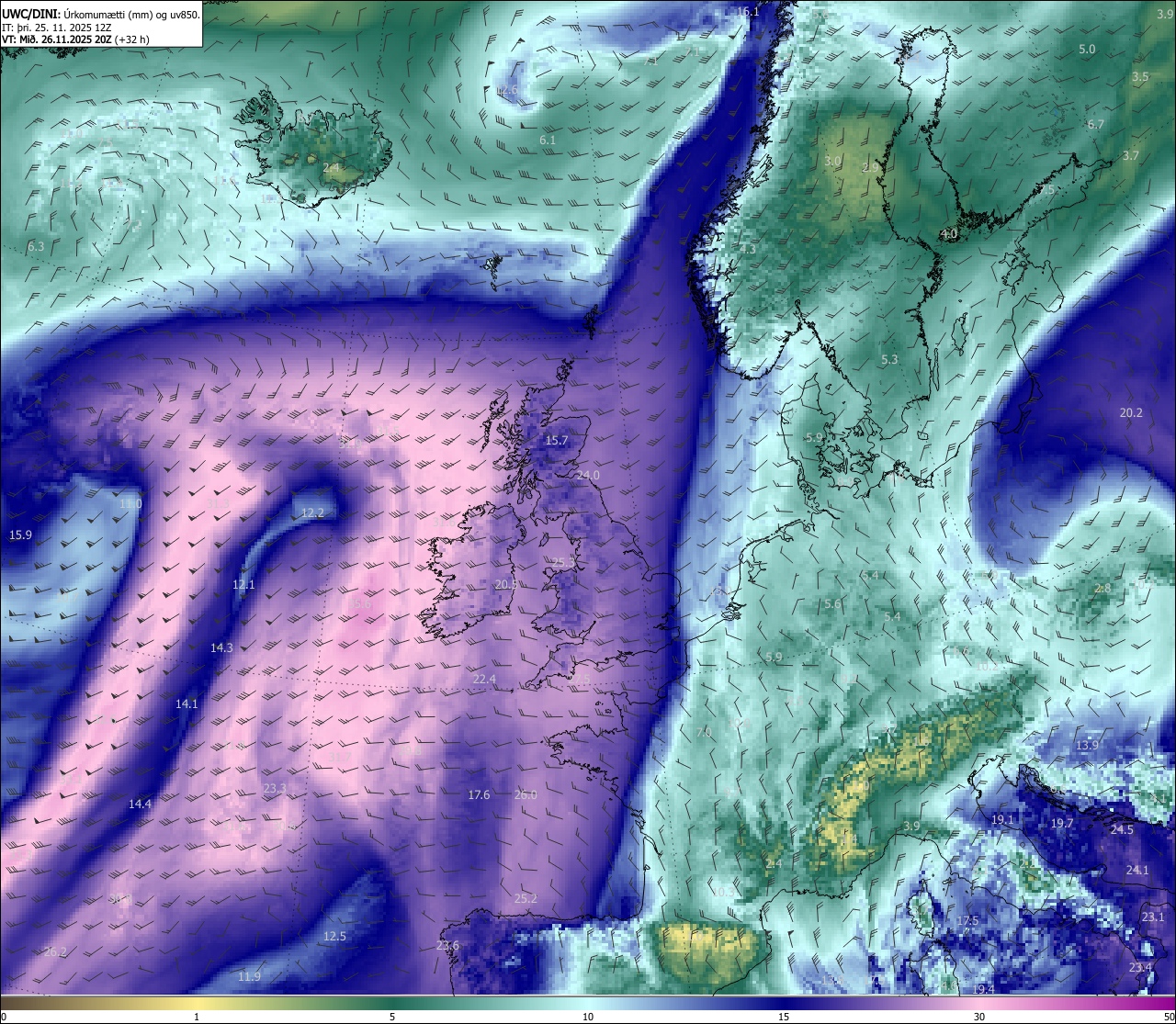Click the 3.0 value over northern Sweden
This screenshot has height=1024, width=1176.
tap(832, 161)
